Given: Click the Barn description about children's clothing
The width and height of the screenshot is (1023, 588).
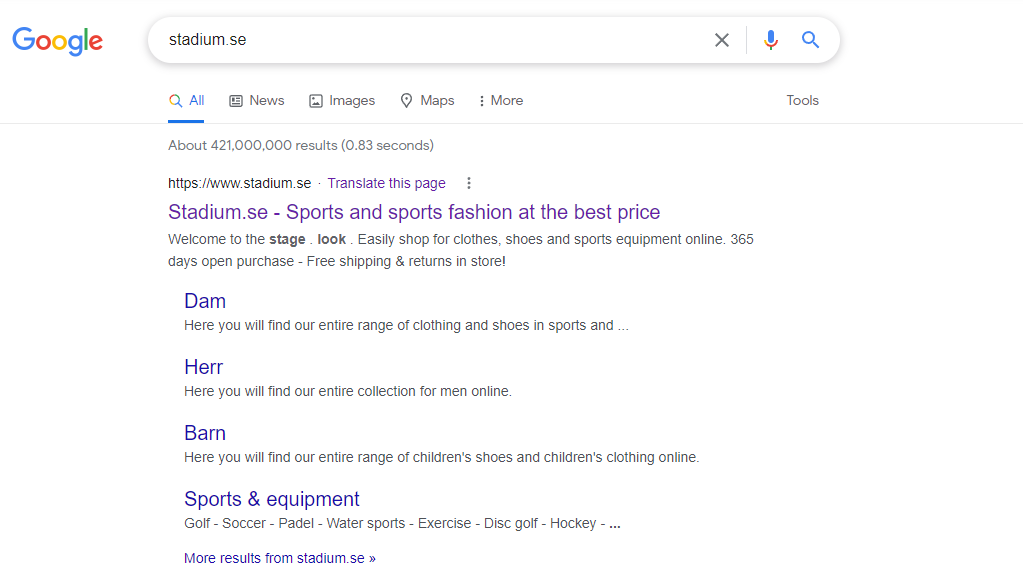Looking at the screenshot, I should click(442, 457).
